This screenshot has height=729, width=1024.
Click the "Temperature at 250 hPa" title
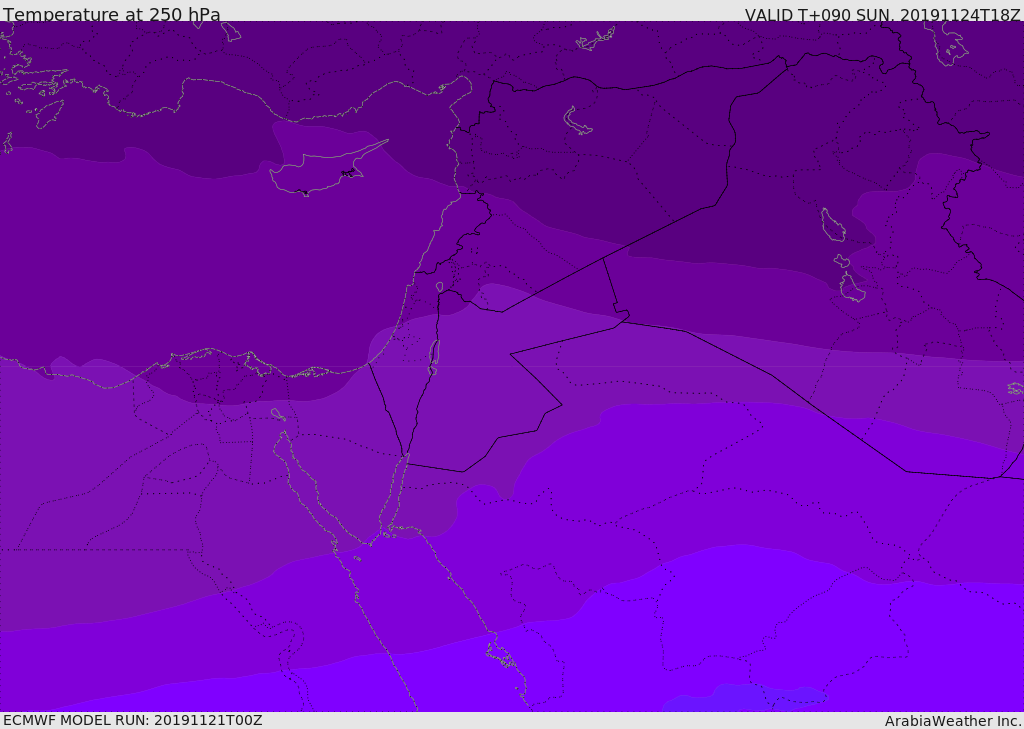point(112,14)
